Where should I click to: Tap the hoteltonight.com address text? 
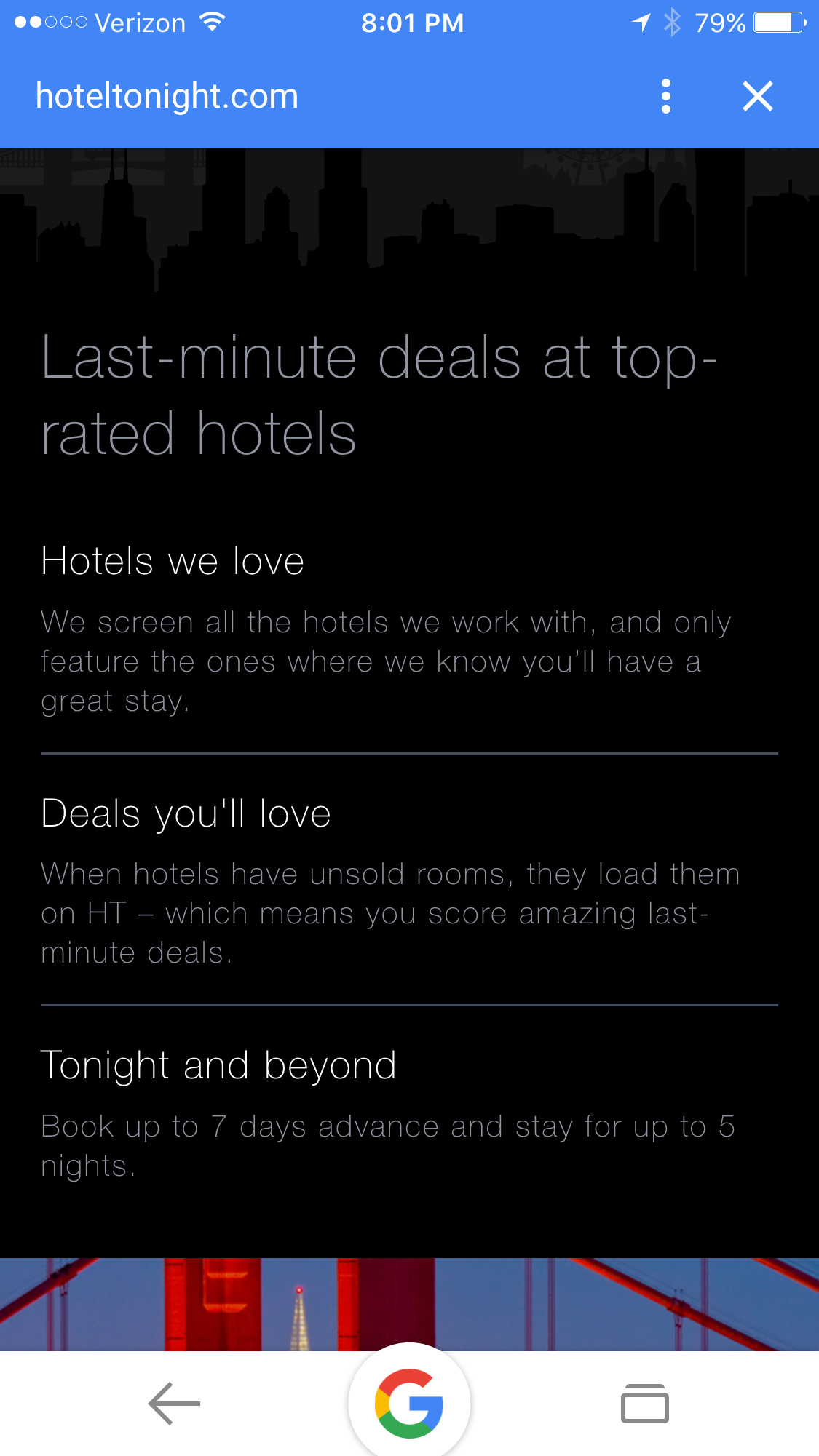(x=167, y=96)
